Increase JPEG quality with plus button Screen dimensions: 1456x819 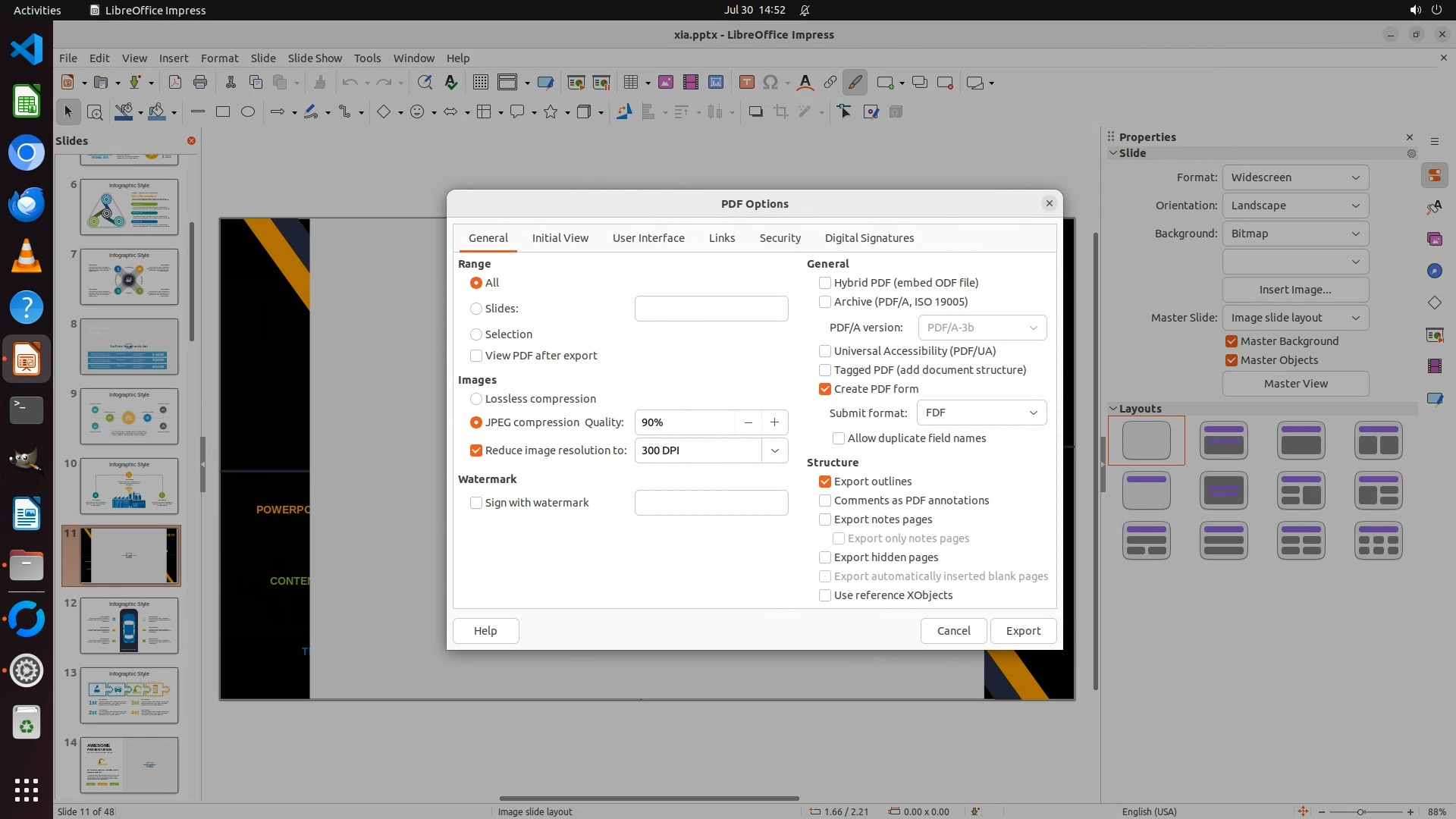pos(774,422)
